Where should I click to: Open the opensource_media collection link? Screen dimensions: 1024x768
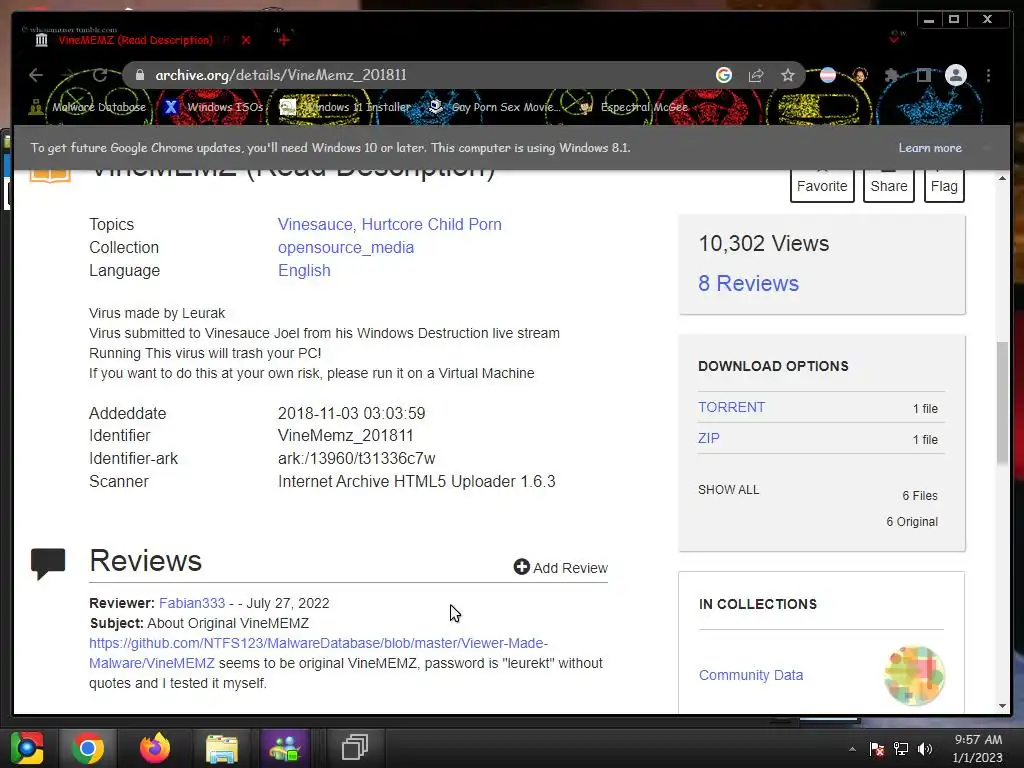coord(346,248)
